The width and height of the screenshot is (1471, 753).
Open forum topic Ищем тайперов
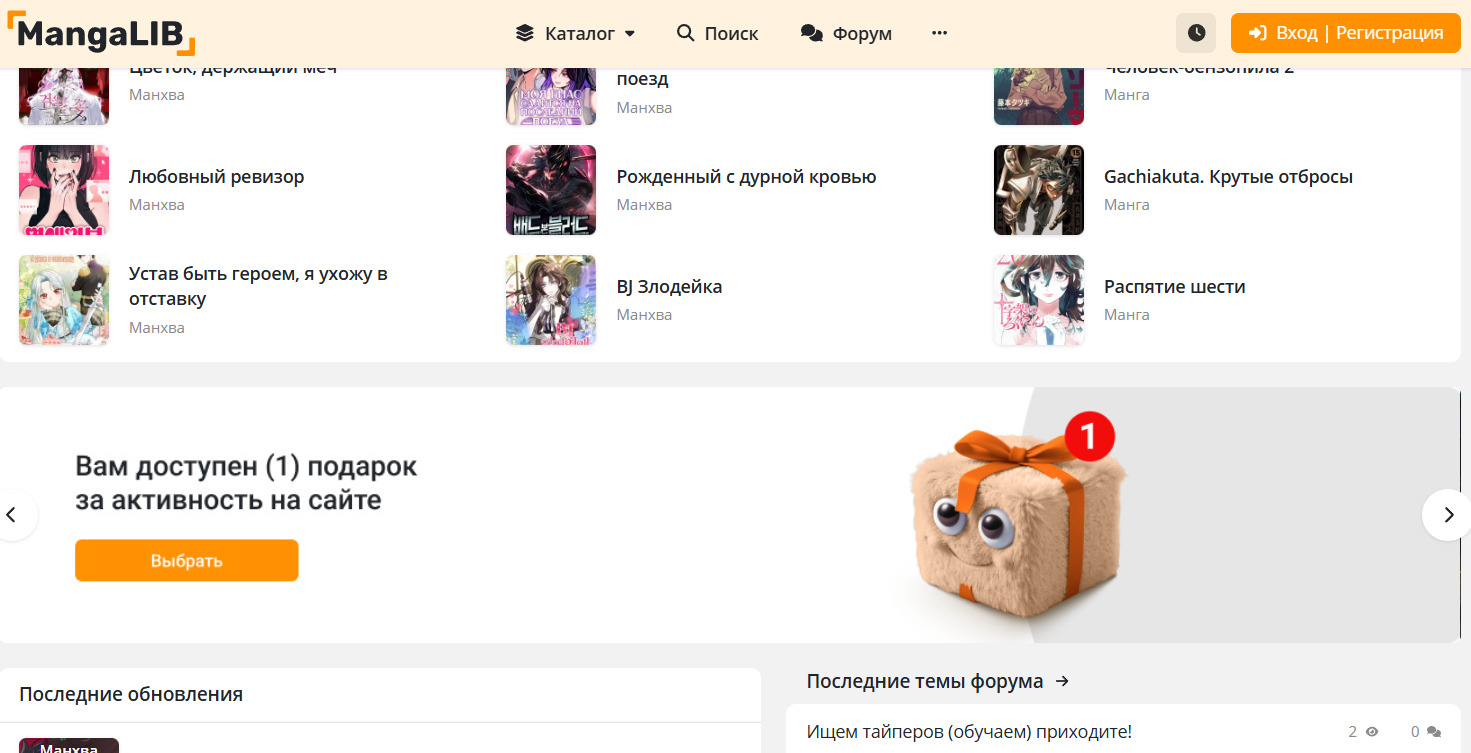969,732
